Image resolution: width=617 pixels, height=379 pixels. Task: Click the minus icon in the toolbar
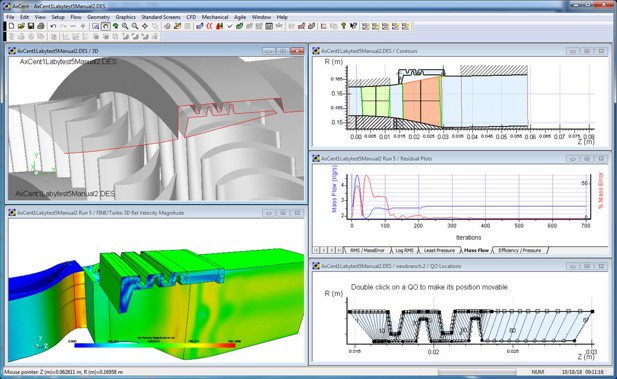point(73,26)
